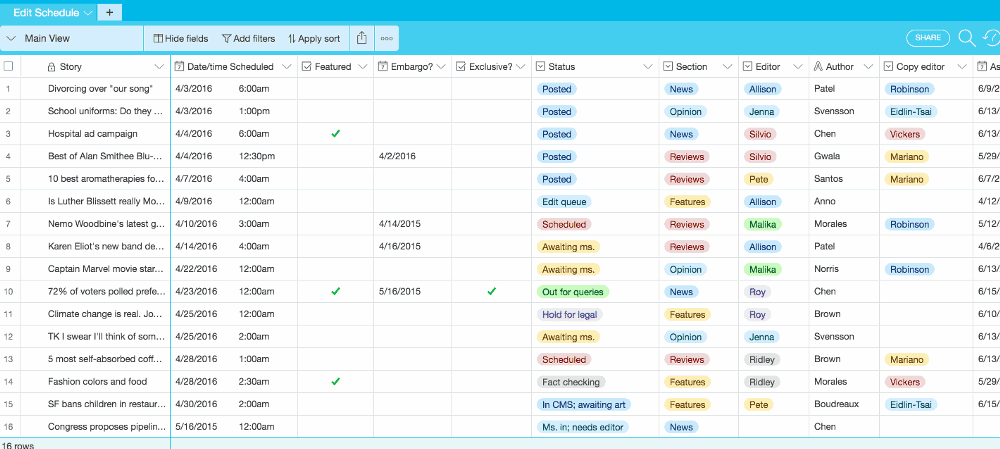Open the Copy editor column dropdown arrow

pos(962,66)
